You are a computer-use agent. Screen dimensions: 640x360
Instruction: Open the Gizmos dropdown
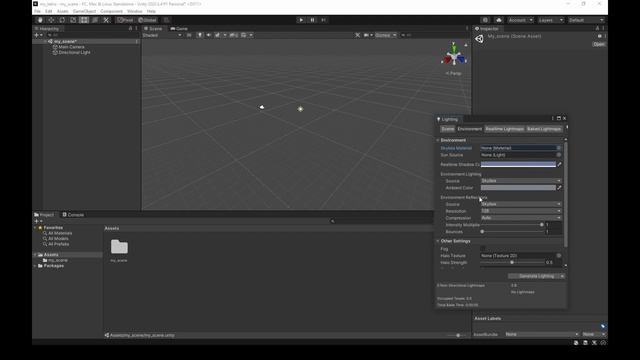pos(385,35)
